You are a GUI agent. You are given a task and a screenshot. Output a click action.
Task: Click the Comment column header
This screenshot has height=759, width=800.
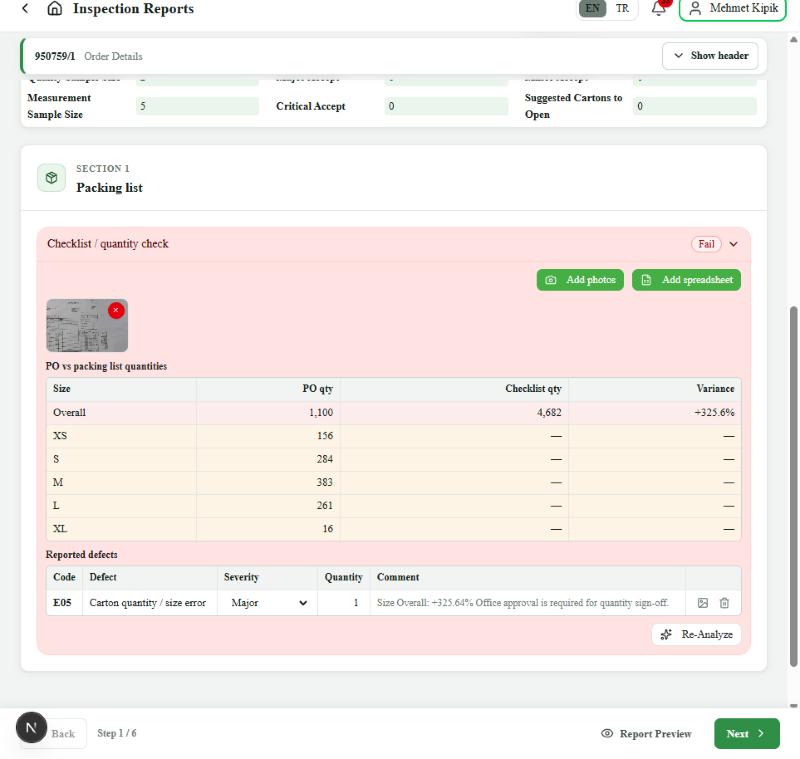[398, 577]
